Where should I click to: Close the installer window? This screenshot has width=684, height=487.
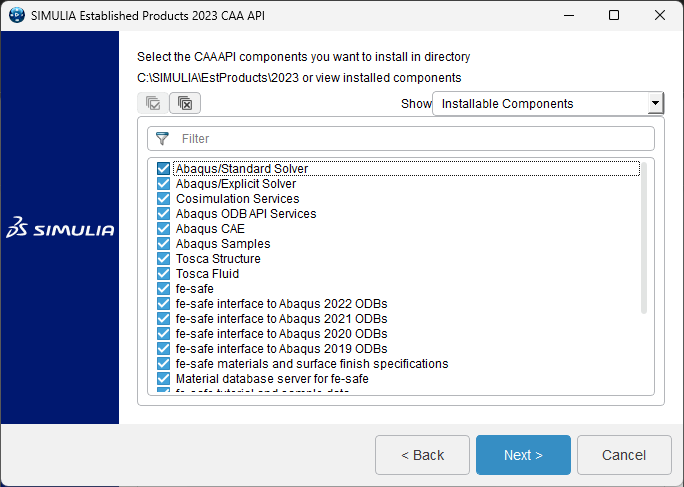coord(660,15)
